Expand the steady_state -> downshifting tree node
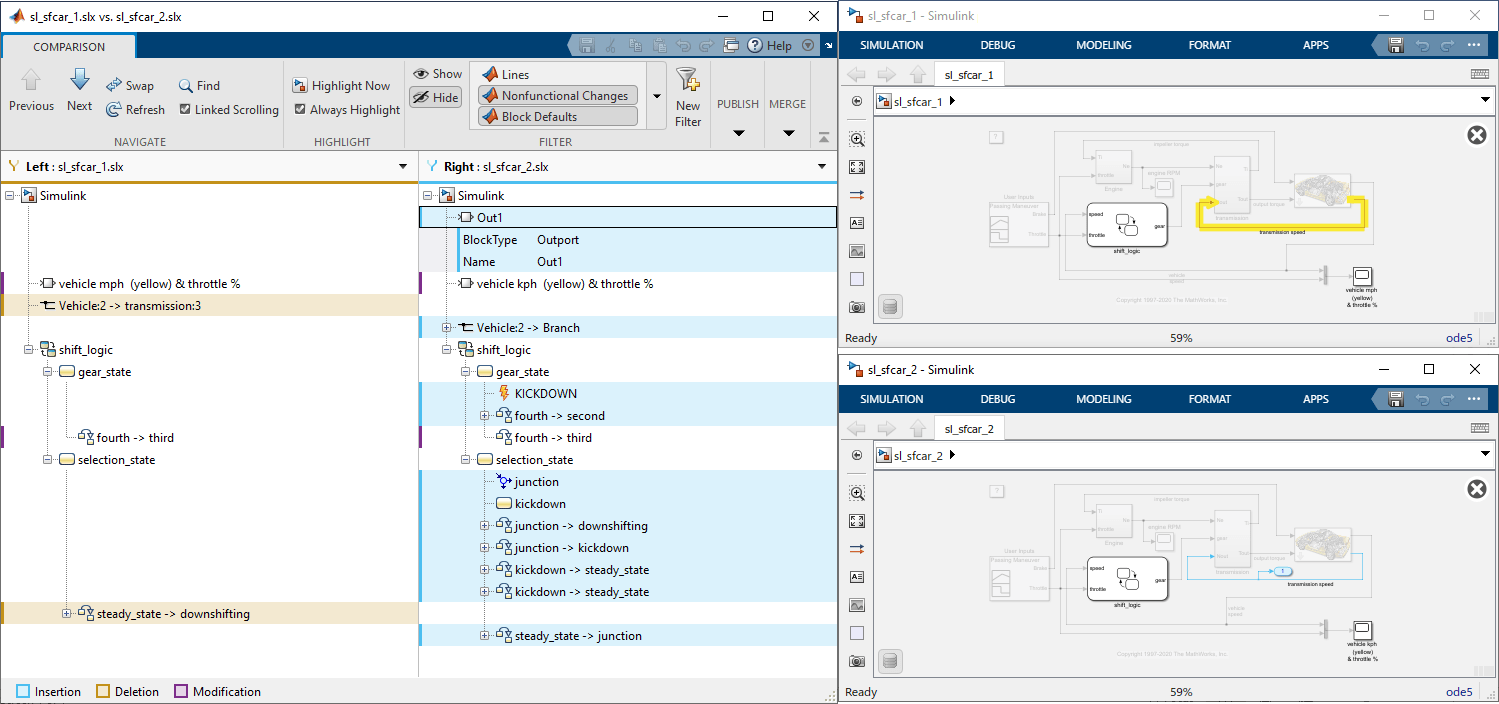This screenshot has width=1499, height=704. (67, 614)
